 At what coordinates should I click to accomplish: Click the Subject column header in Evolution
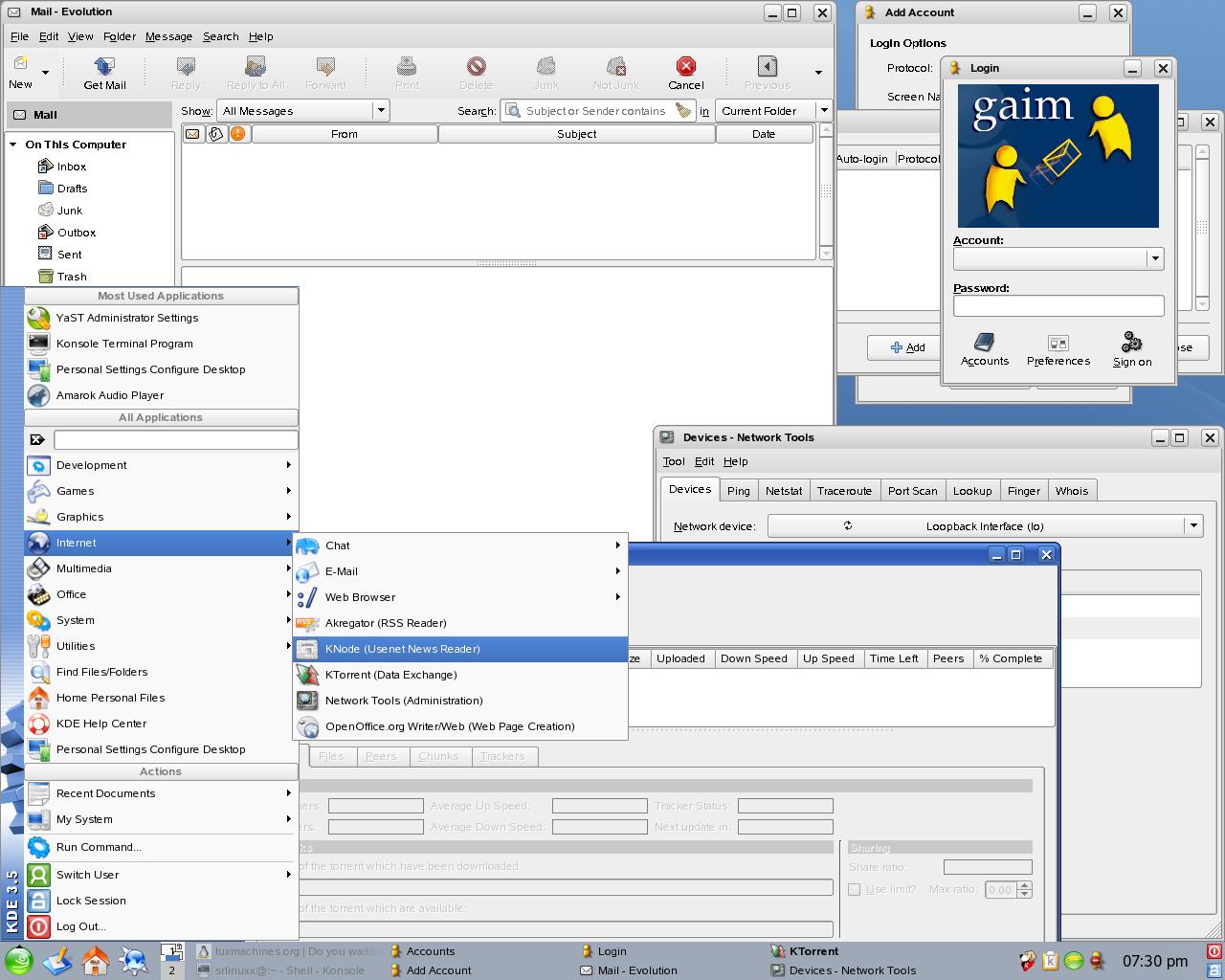click(576, 134)
